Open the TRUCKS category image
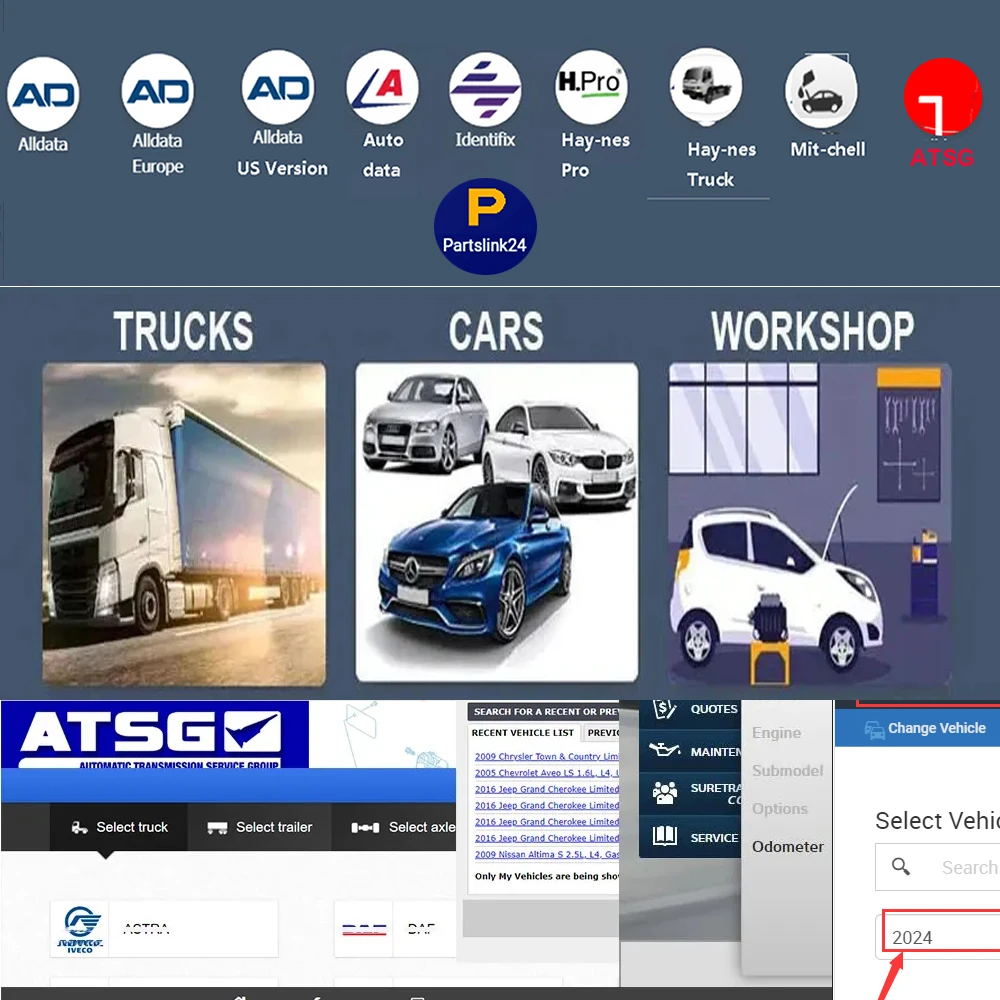The width and height of the screenshot is (1000, 1000). [184, 524]
